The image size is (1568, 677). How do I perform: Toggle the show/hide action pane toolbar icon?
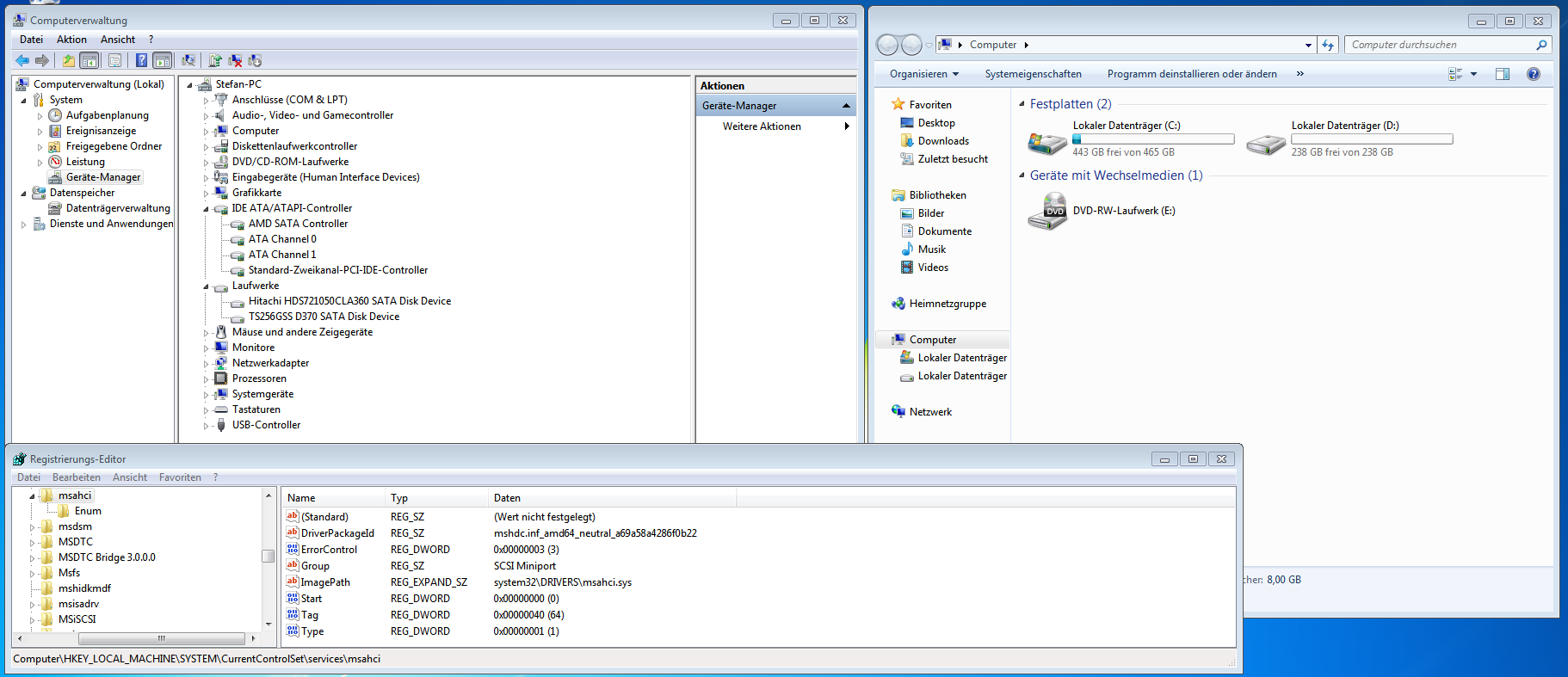click(x=163, y=60)
